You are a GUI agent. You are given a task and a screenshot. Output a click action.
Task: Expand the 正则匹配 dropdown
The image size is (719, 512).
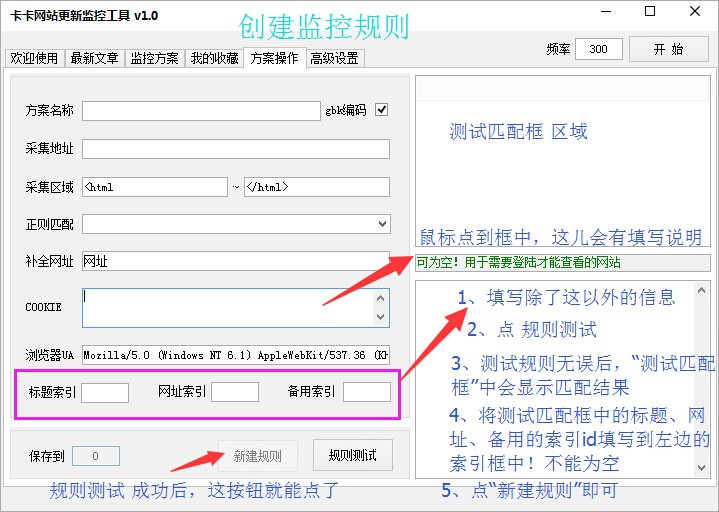click(382, 224)
